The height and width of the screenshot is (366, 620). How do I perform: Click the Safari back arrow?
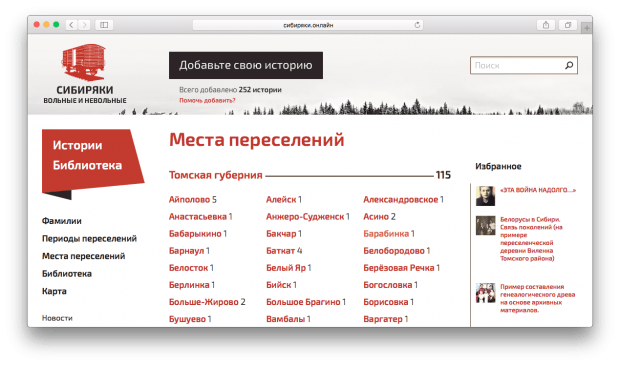click(71, 25)
